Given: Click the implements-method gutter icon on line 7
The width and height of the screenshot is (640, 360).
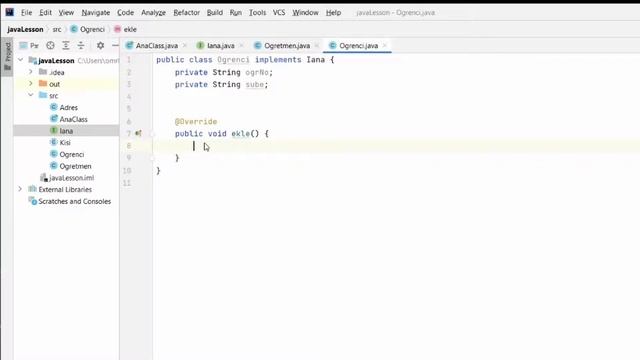Looking at the screenshot, I should (138, 133).
